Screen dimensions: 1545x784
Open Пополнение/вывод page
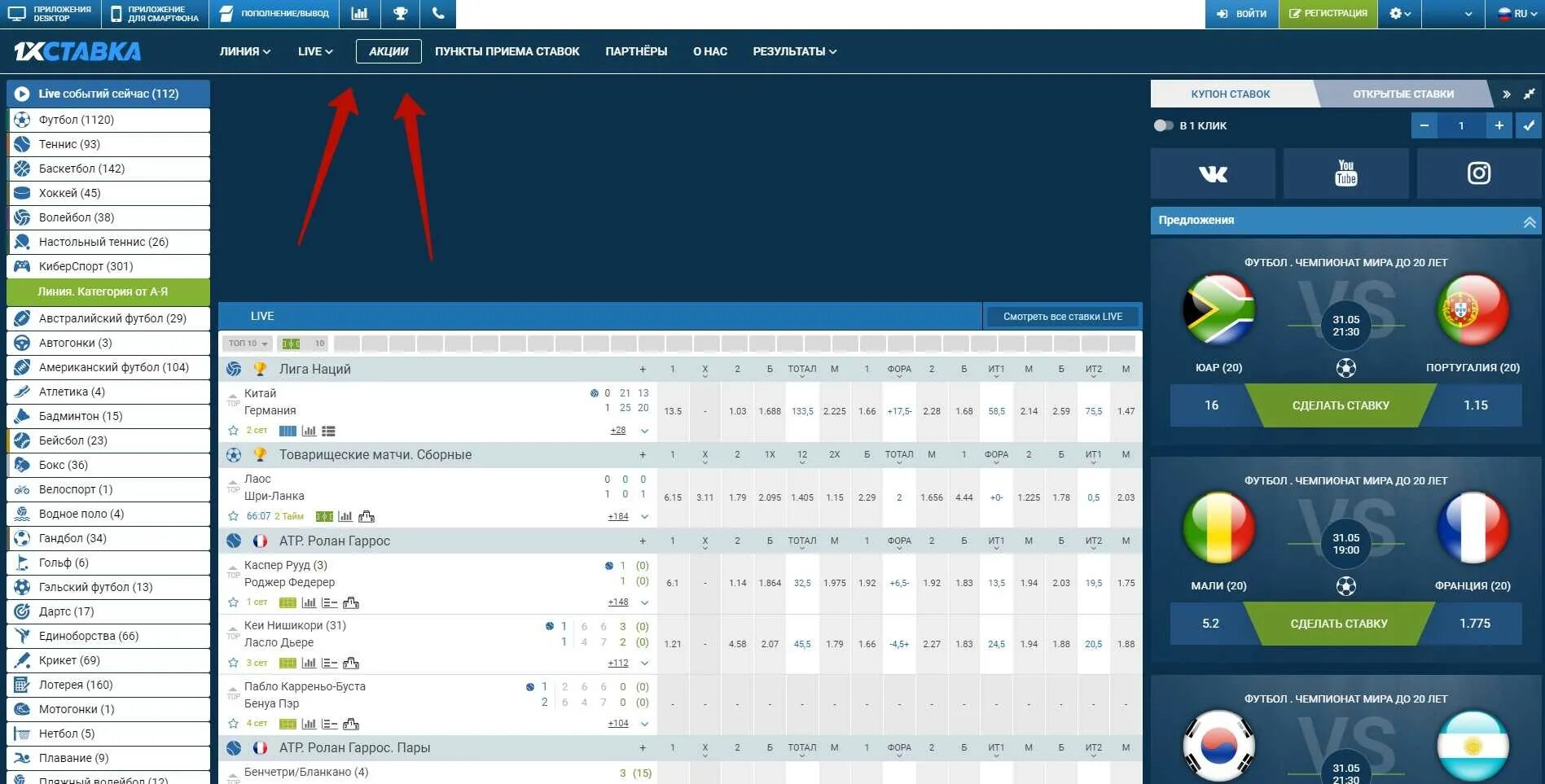pyautogui.click(x=274, y=14)
